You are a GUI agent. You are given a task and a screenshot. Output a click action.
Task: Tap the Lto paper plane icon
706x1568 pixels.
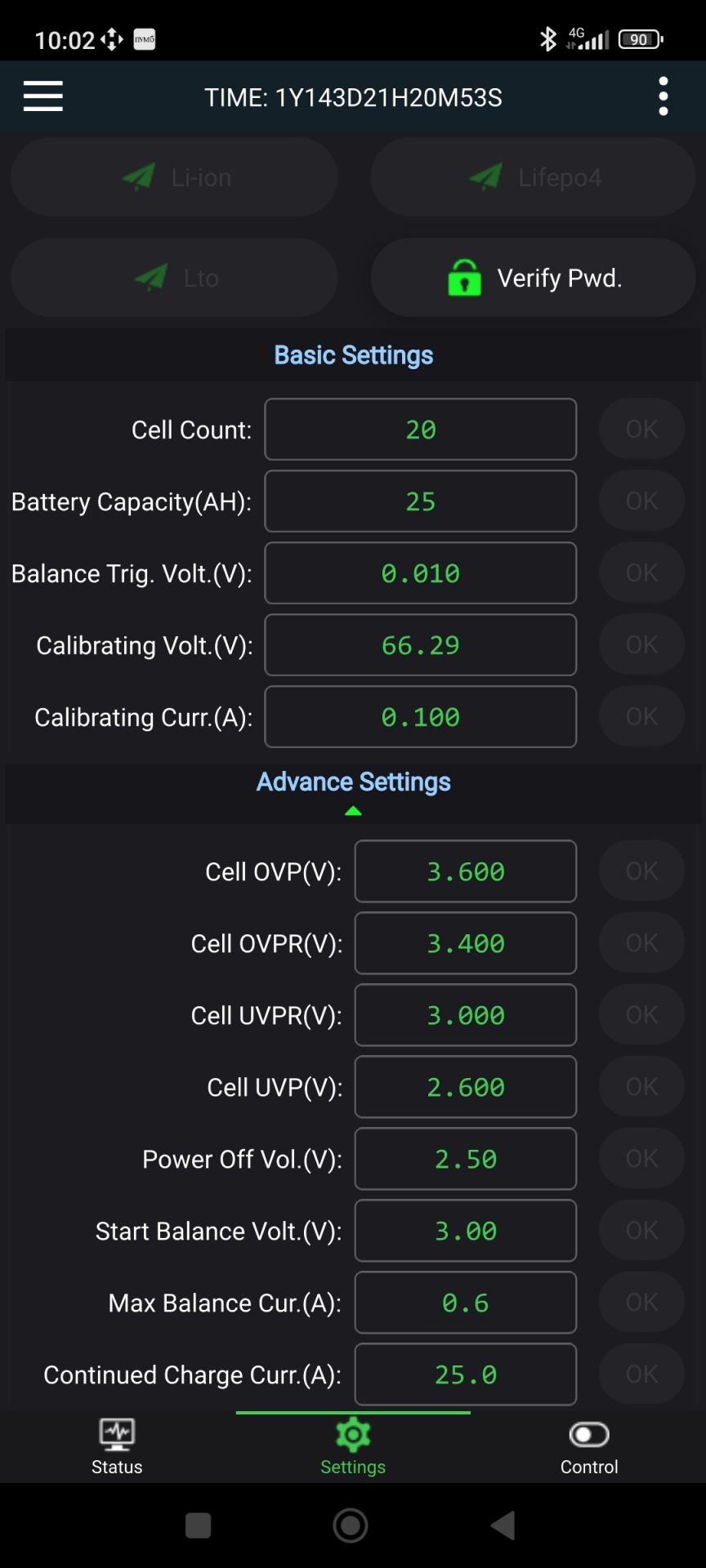(x=151, y=278)
